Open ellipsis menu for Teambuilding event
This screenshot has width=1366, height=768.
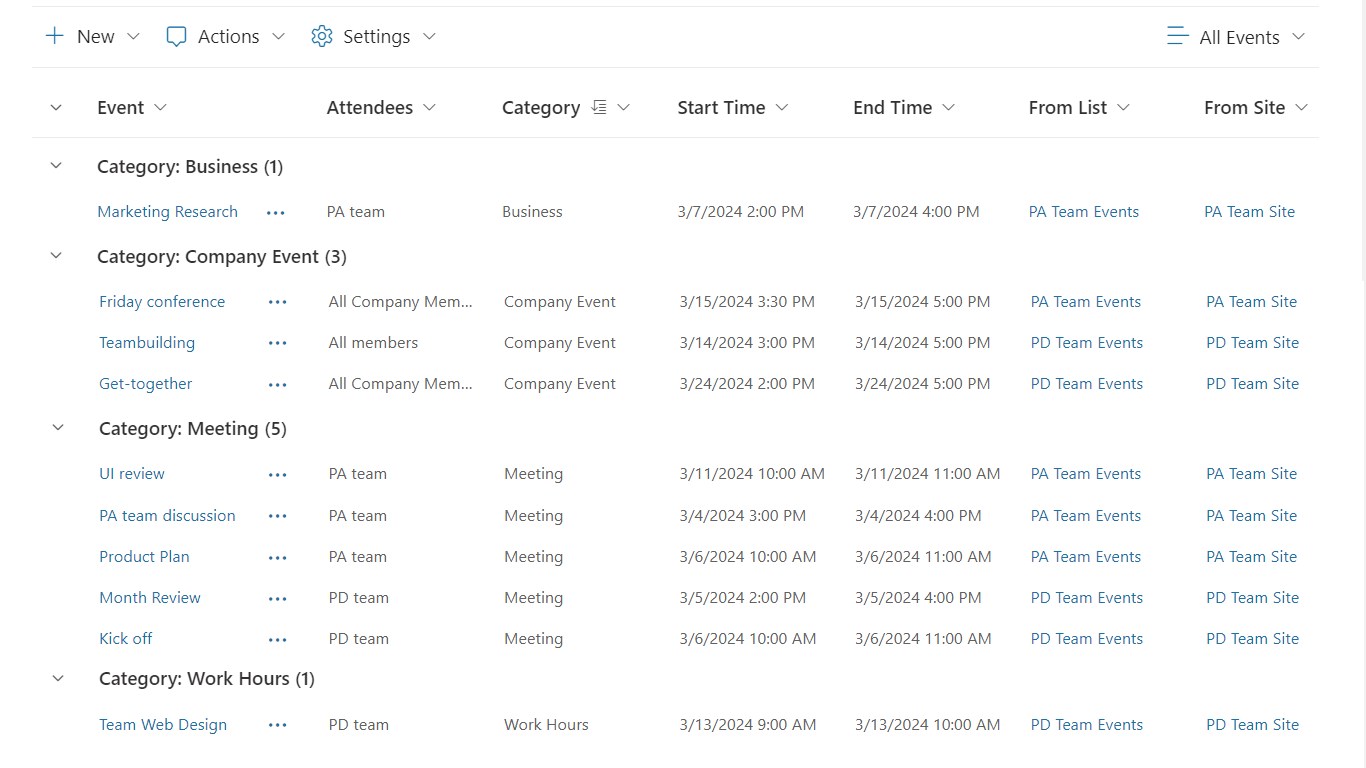click(278, 344)
